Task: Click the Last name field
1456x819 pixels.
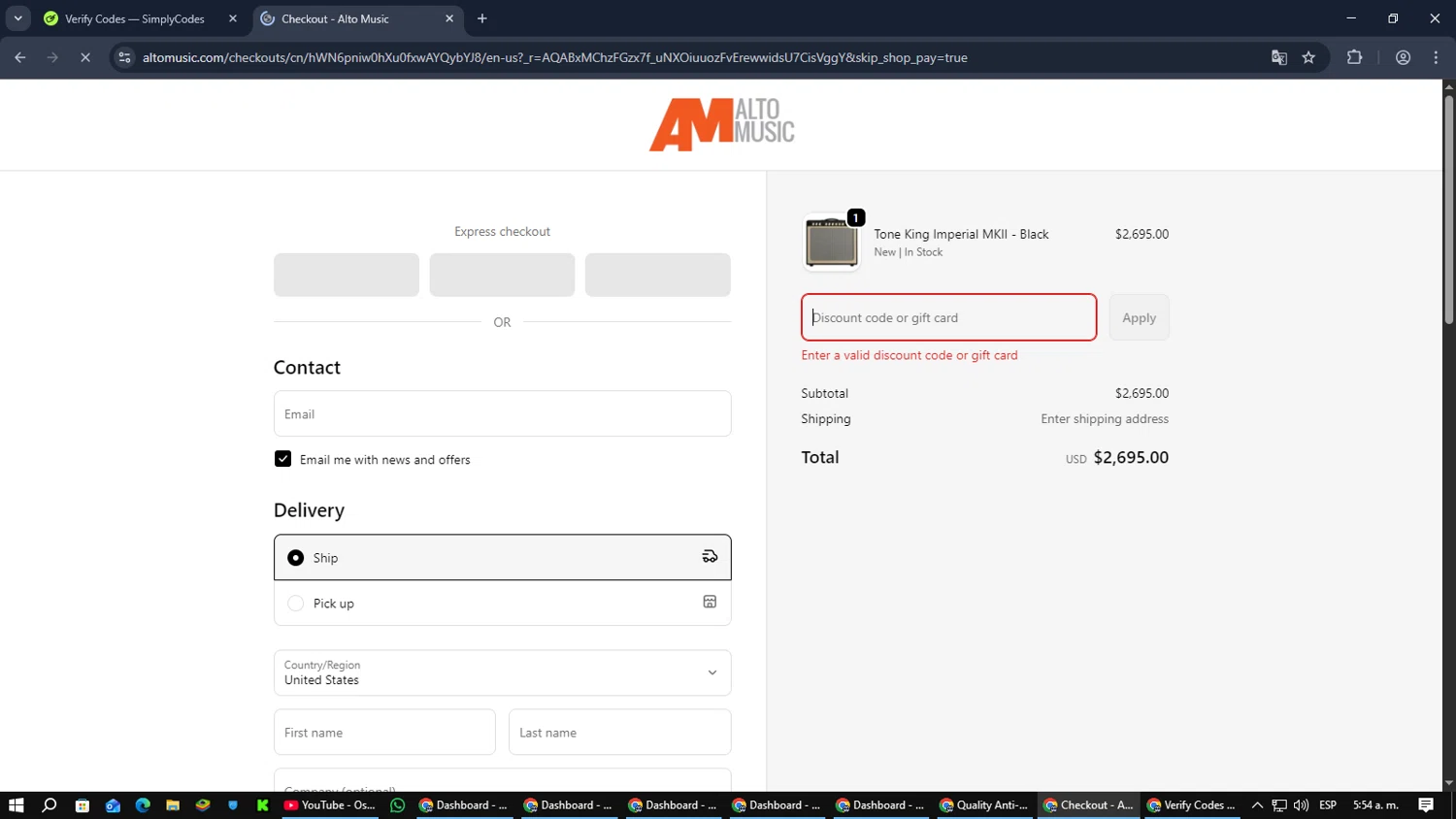Action: [619, 733]
